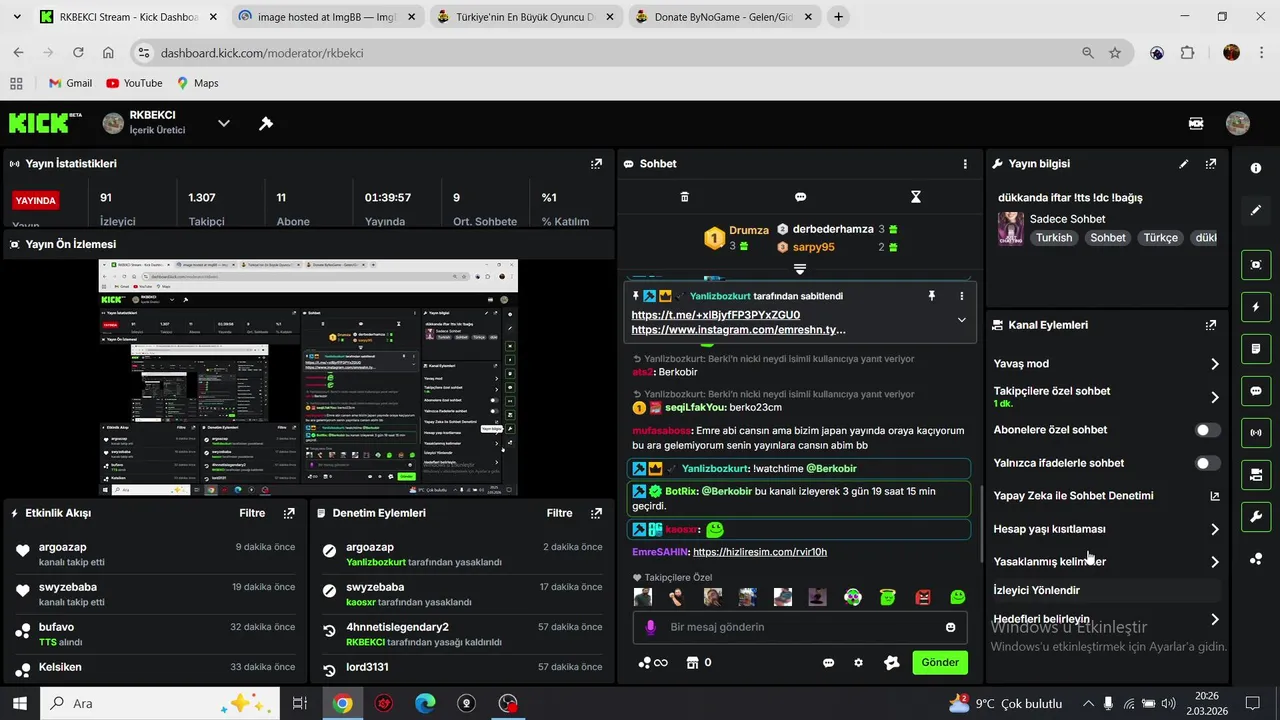Viewport: 1280px width, 720px height.
Task: Open the YouTube bookmark
Action: pyautogui.click(x=134, y=83)
